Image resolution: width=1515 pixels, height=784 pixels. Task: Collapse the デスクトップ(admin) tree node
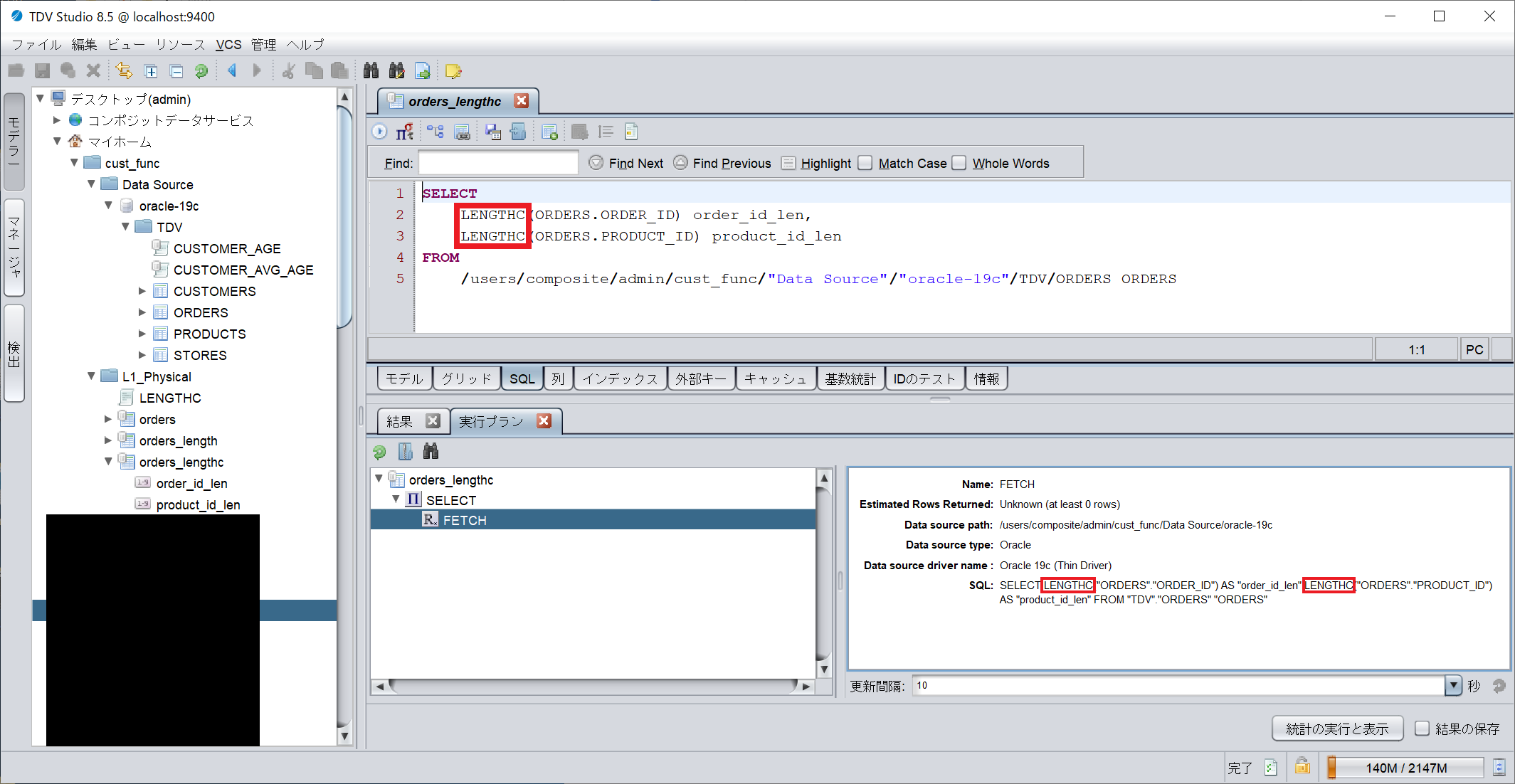coord(41,98)
